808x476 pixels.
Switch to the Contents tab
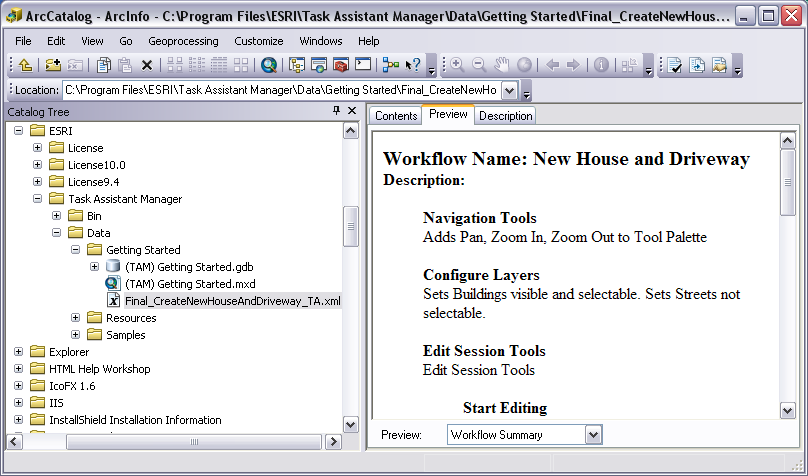click(396, 116)
